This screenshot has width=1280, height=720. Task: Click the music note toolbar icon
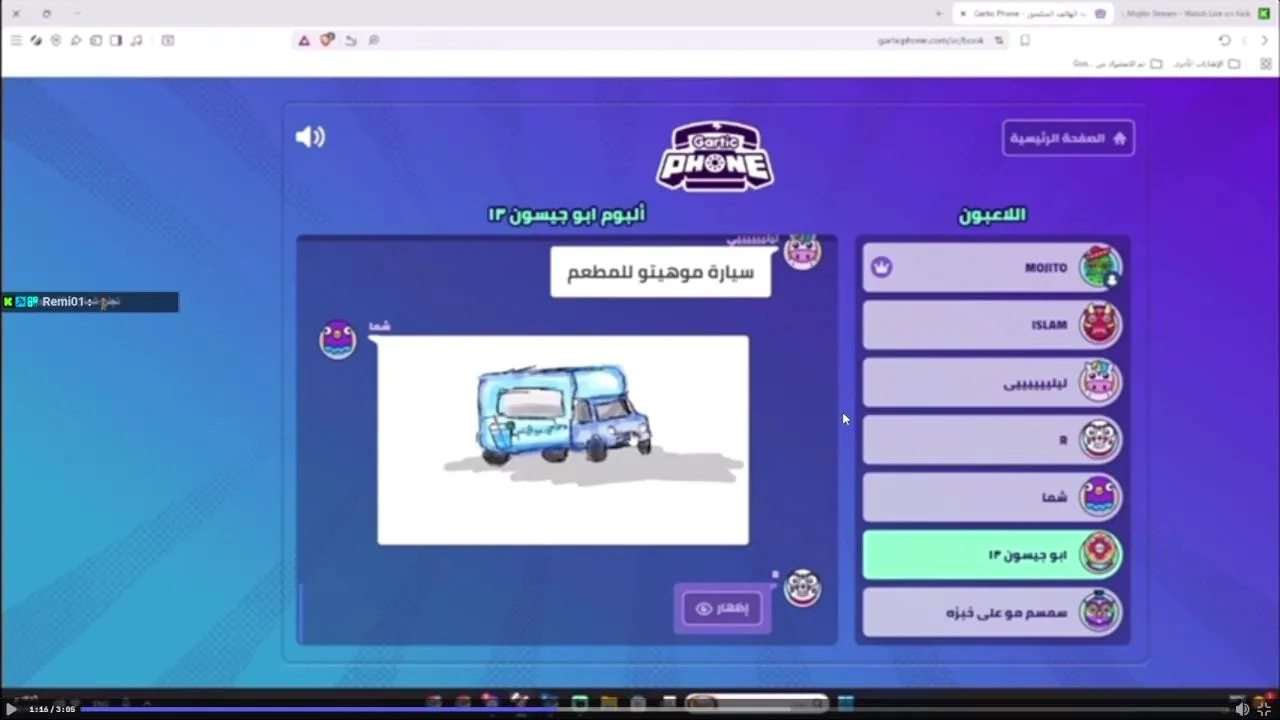(x=137, y=40)
